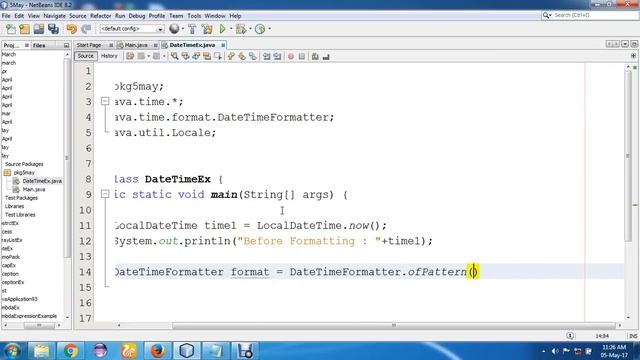Viewport: 640px width, 360px height.
Task: Toggle Rectangular Selection icon
Action: click(x=218, y=56)
